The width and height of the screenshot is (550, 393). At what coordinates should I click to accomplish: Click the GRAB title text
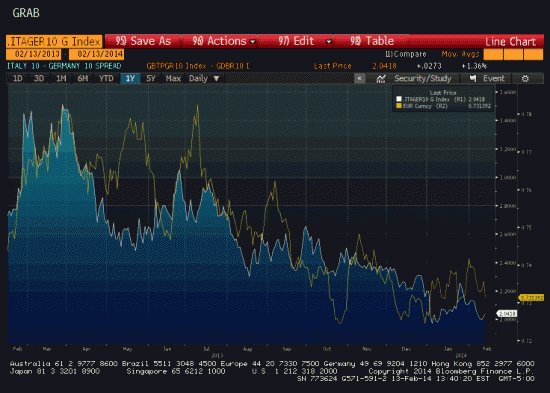pyautogui.click(x=26, y=13)
